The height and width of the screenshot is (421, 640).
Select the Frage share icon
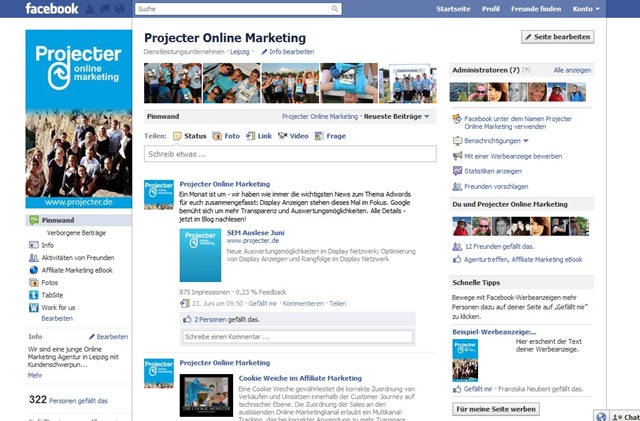pos(319,136)
